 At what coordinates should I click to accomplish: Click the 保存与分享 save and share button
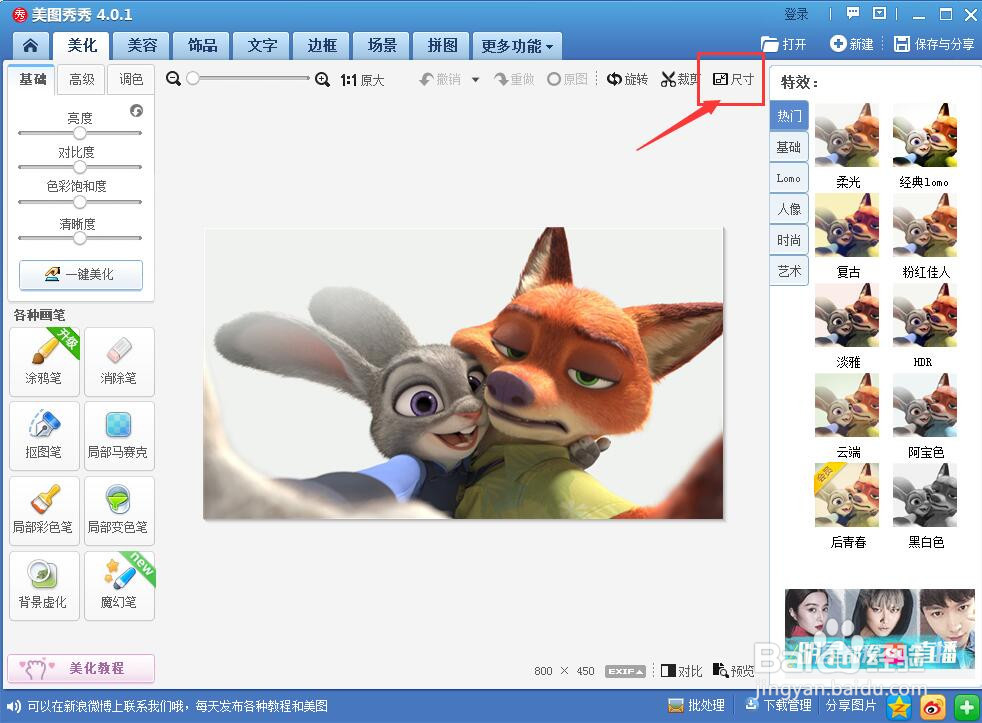tap(932, 45)
